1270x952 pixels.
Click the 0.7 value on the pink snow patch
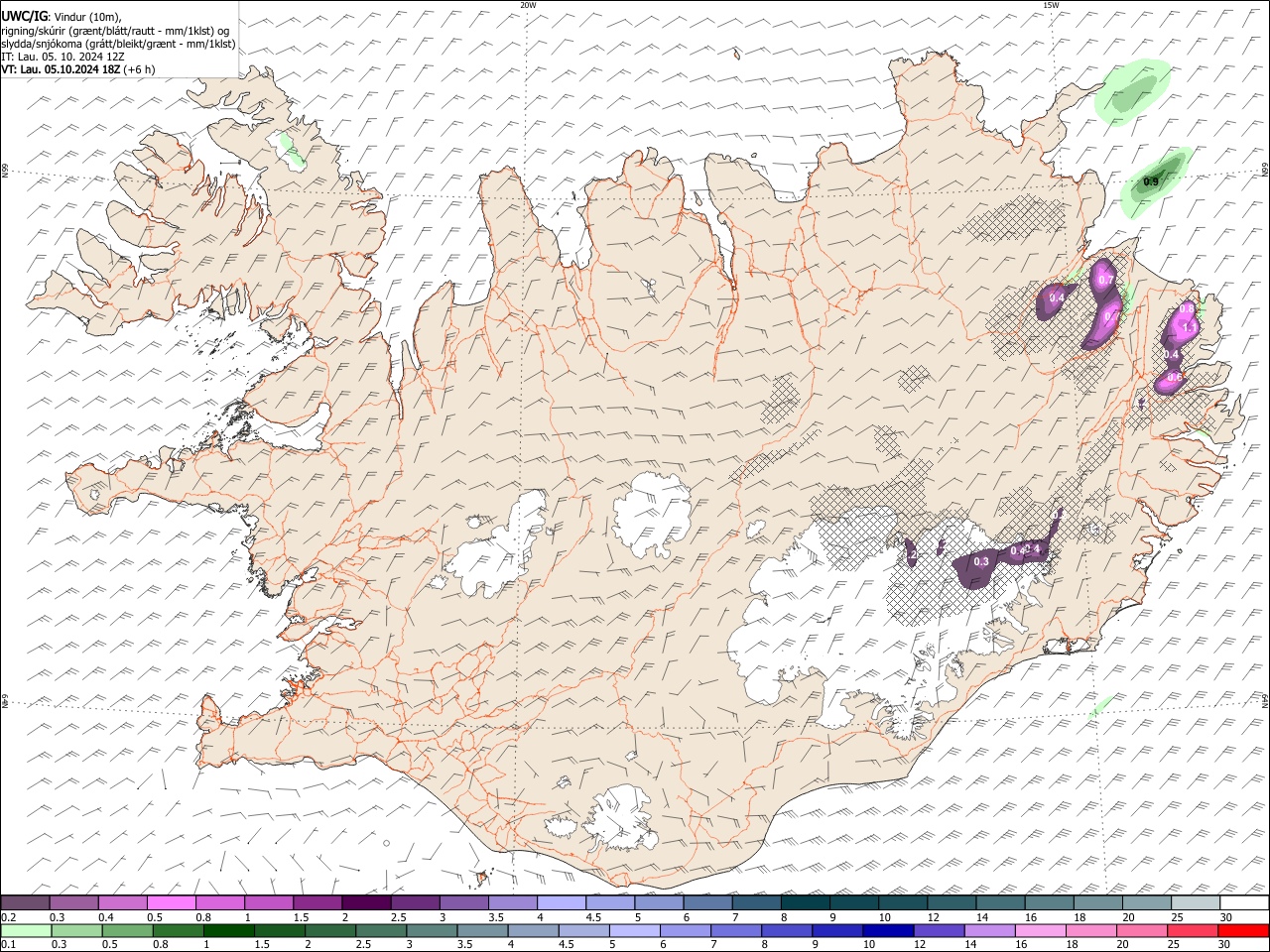click(1107, 281)
